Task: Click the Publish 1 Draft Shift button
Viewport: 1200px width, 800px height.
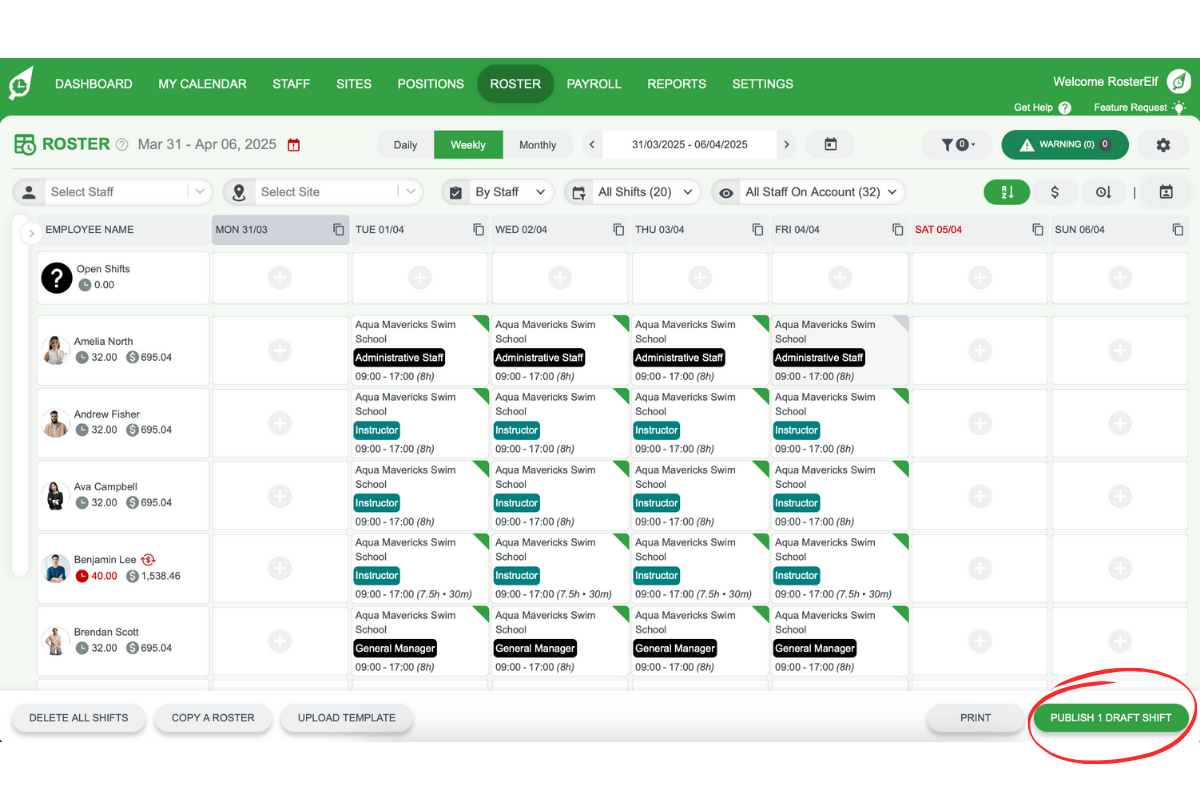Action: tap(1110, 717)
